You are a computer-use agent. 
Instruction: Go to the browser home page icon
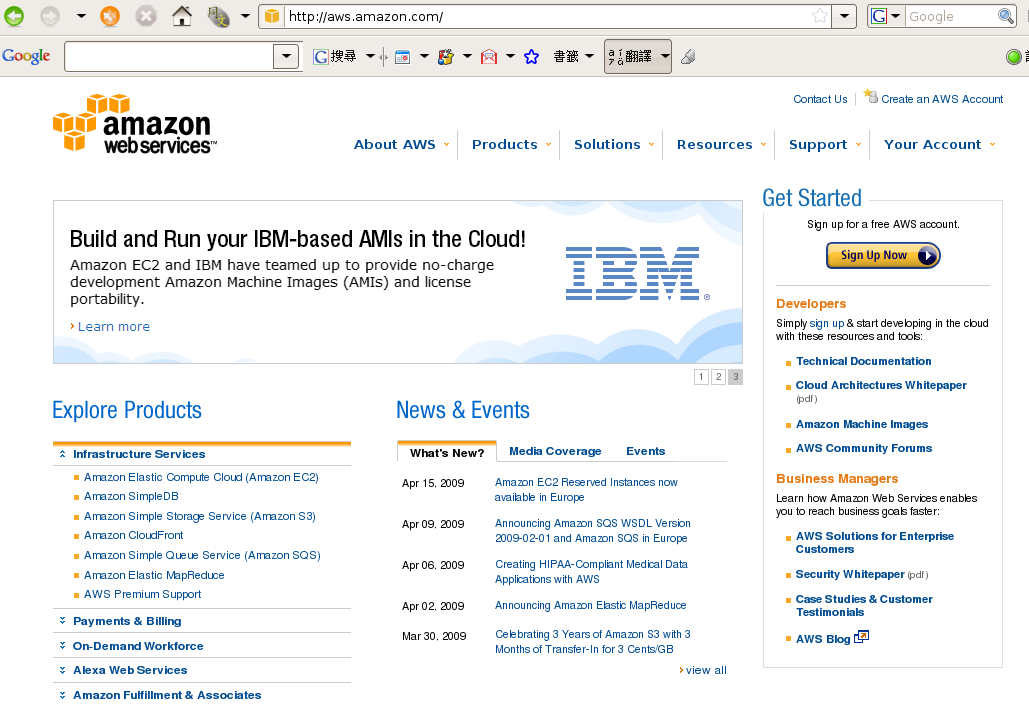pyautogui.click(x=182, y=15)
